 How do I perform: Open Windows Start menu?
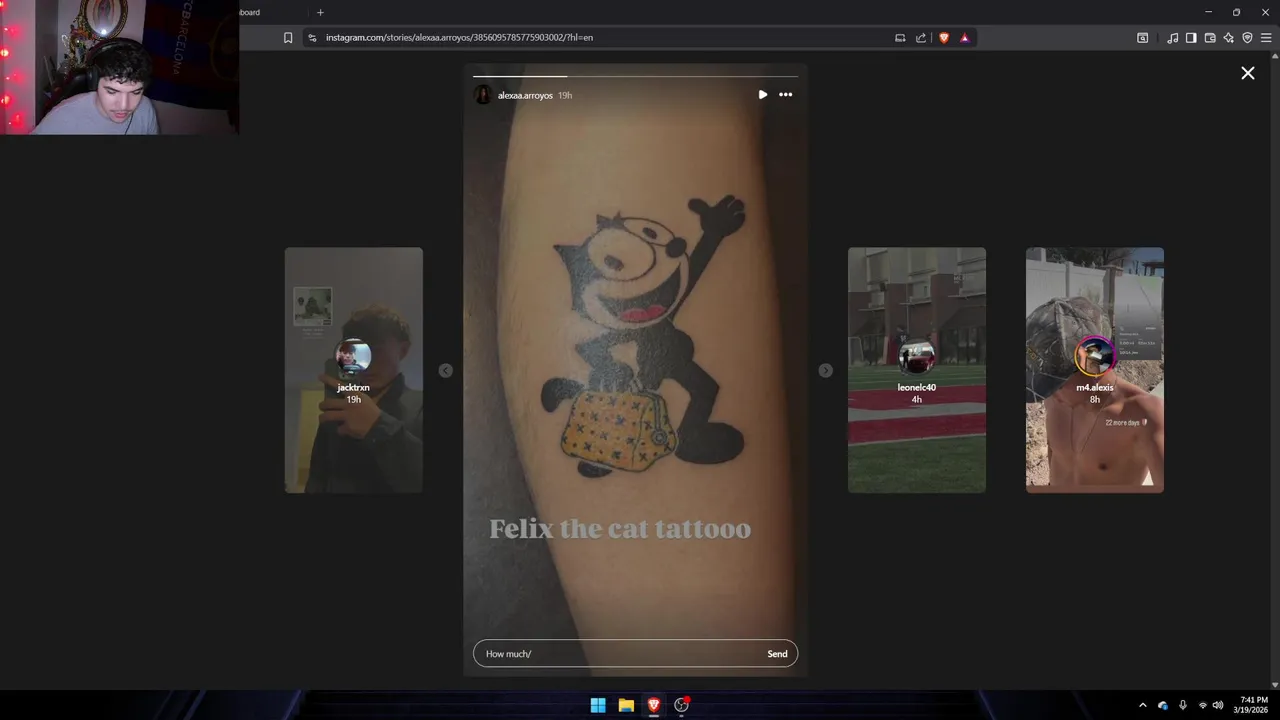[598, 705]
